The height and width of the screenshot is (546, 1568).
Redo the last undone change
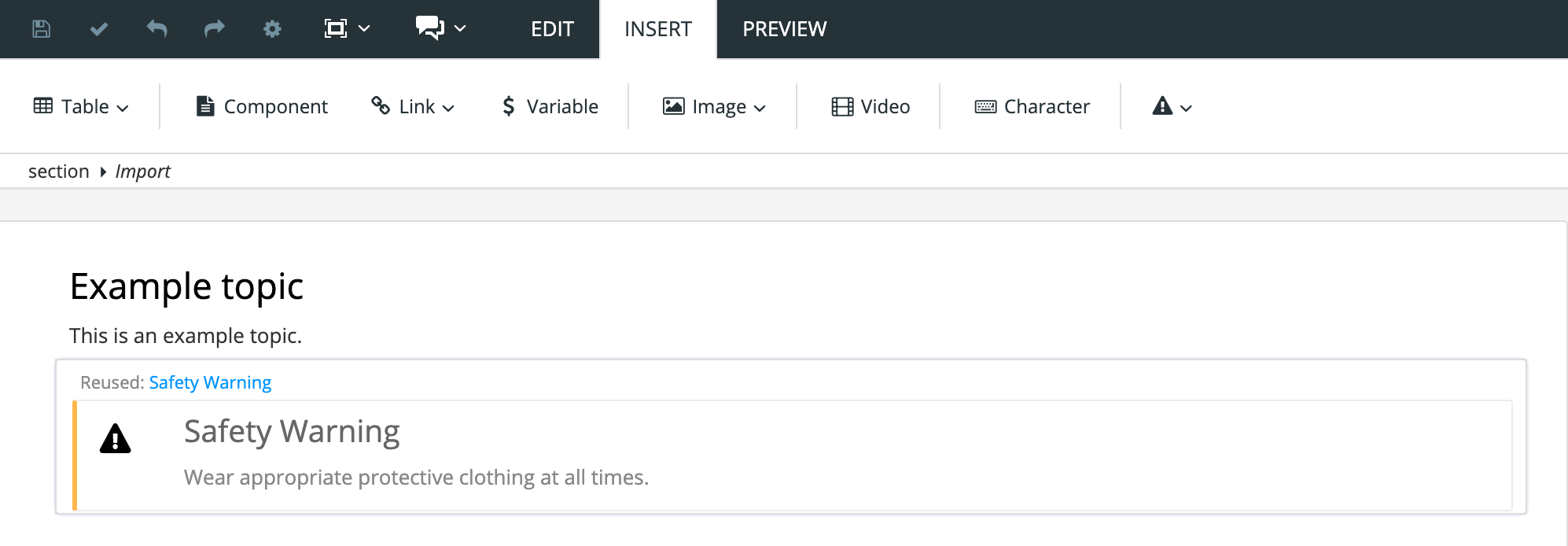click(x=215, y=29)
